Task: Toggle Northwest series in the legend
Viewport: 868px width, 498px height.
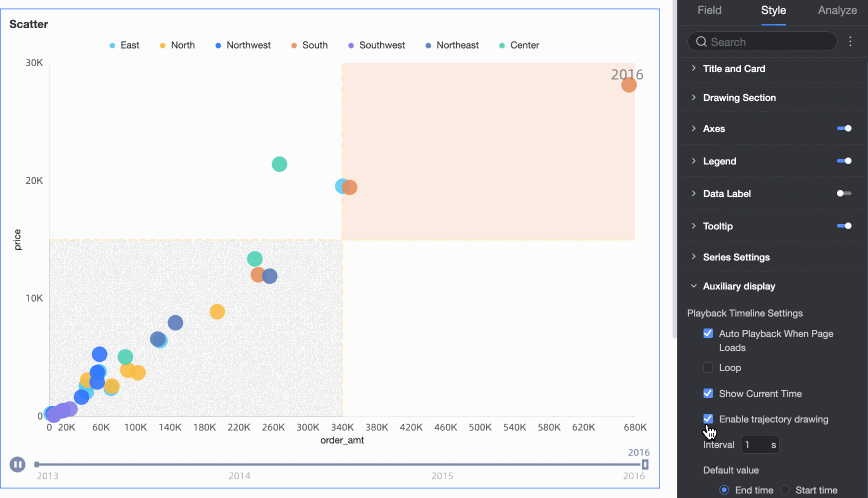Action: [243, 45]
